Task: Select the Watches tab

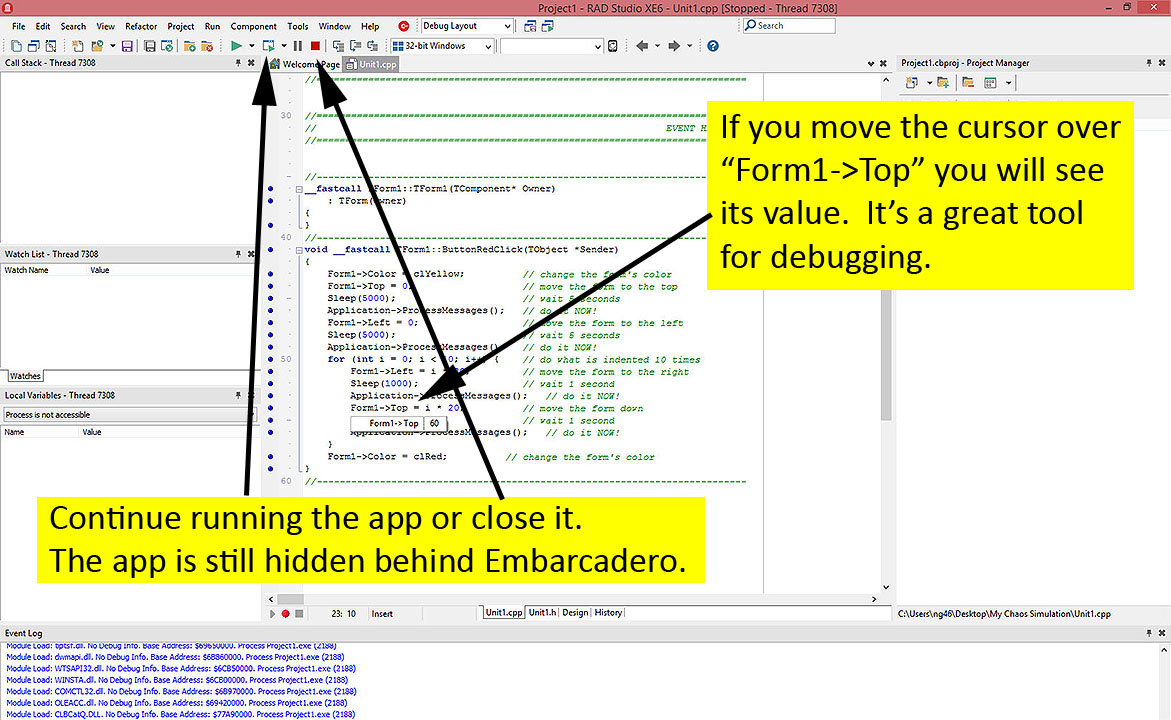Action: coord(25,376)
